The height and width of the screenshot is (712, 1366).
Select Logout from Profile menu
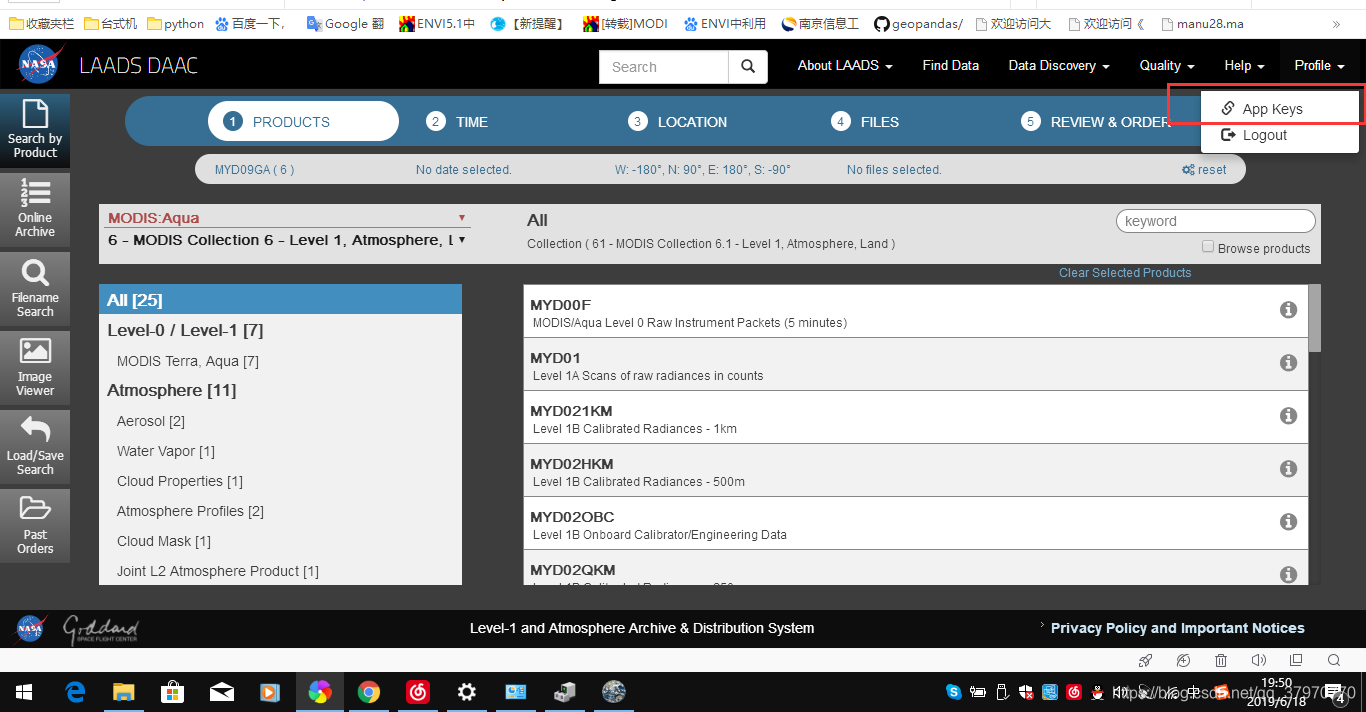(x=1280, y=135)
